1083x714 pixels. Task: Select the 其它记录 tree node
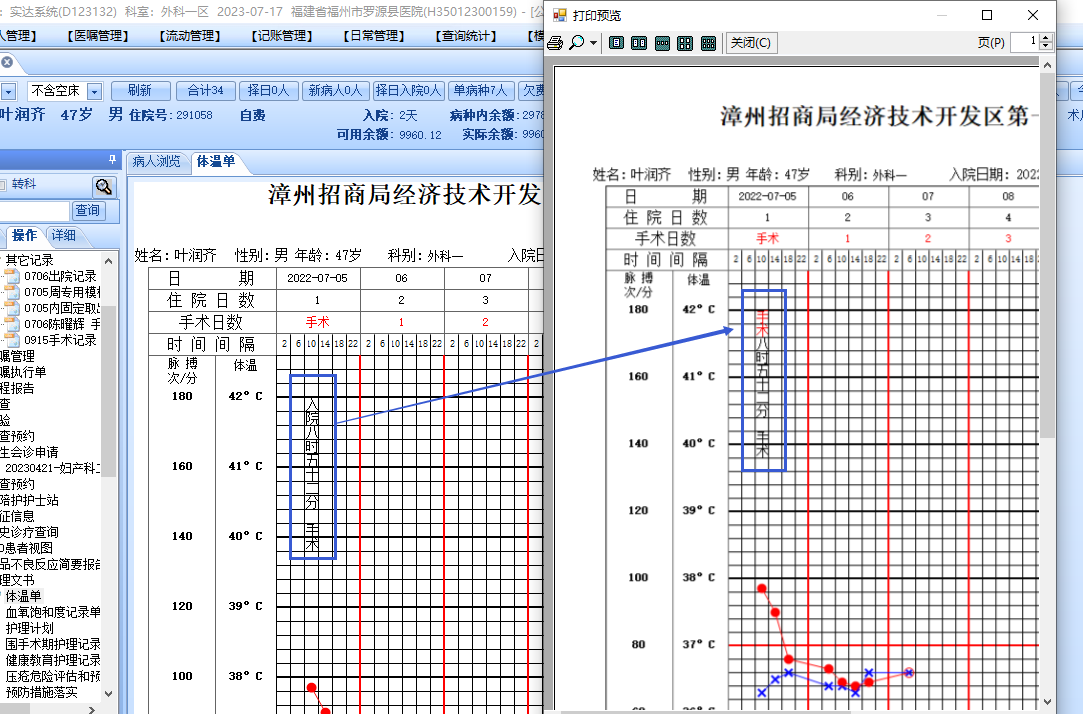pos(30,260)
